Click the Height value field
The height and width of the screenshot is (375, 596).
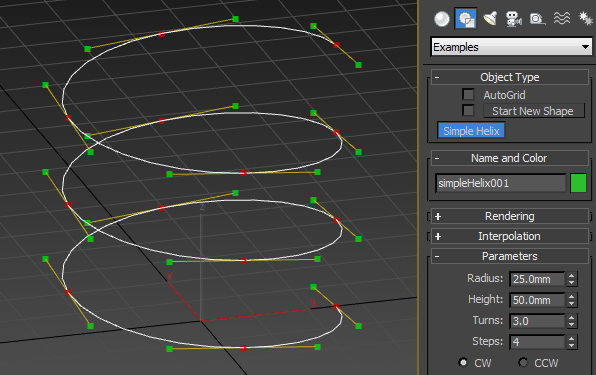(x=537, y=300)
